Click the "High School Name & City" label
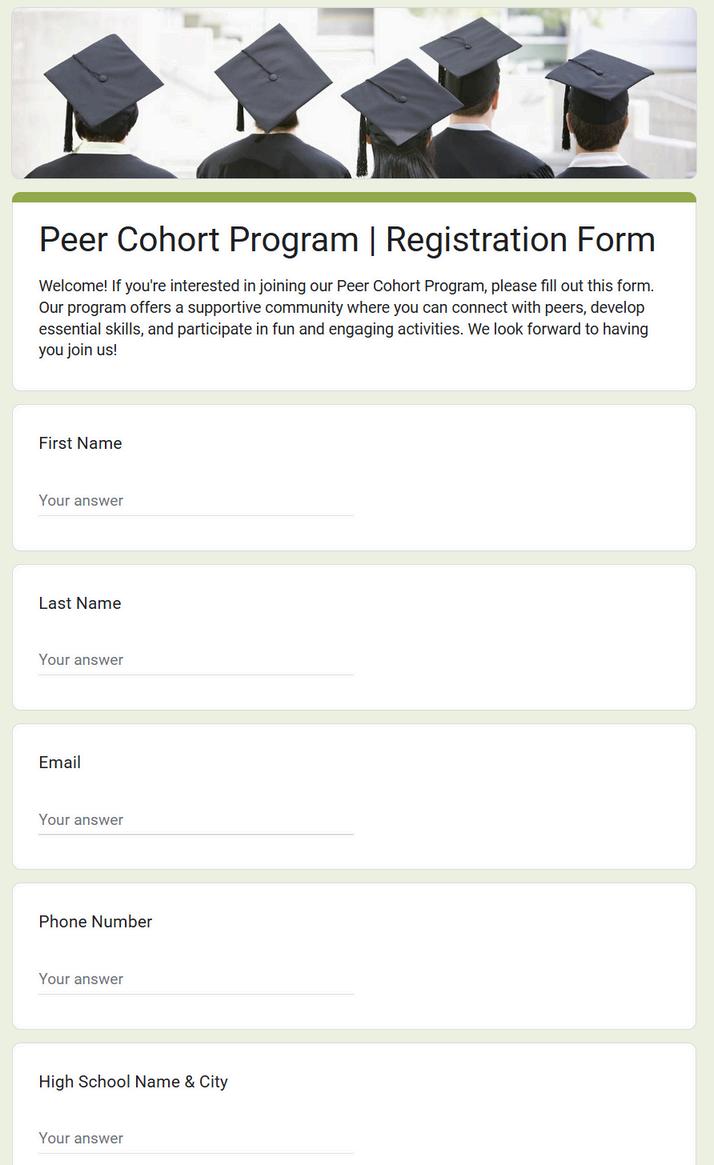714x1165 pixels. 133,1081
